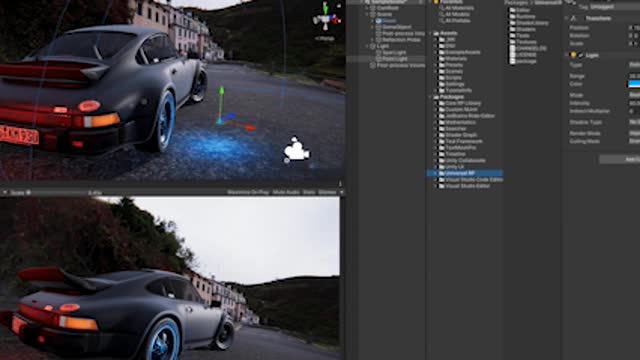The width and height of the screenshot is (640, 360).
Task: Click the green Y-axis move arrow
Action: (x=221, y=100)
